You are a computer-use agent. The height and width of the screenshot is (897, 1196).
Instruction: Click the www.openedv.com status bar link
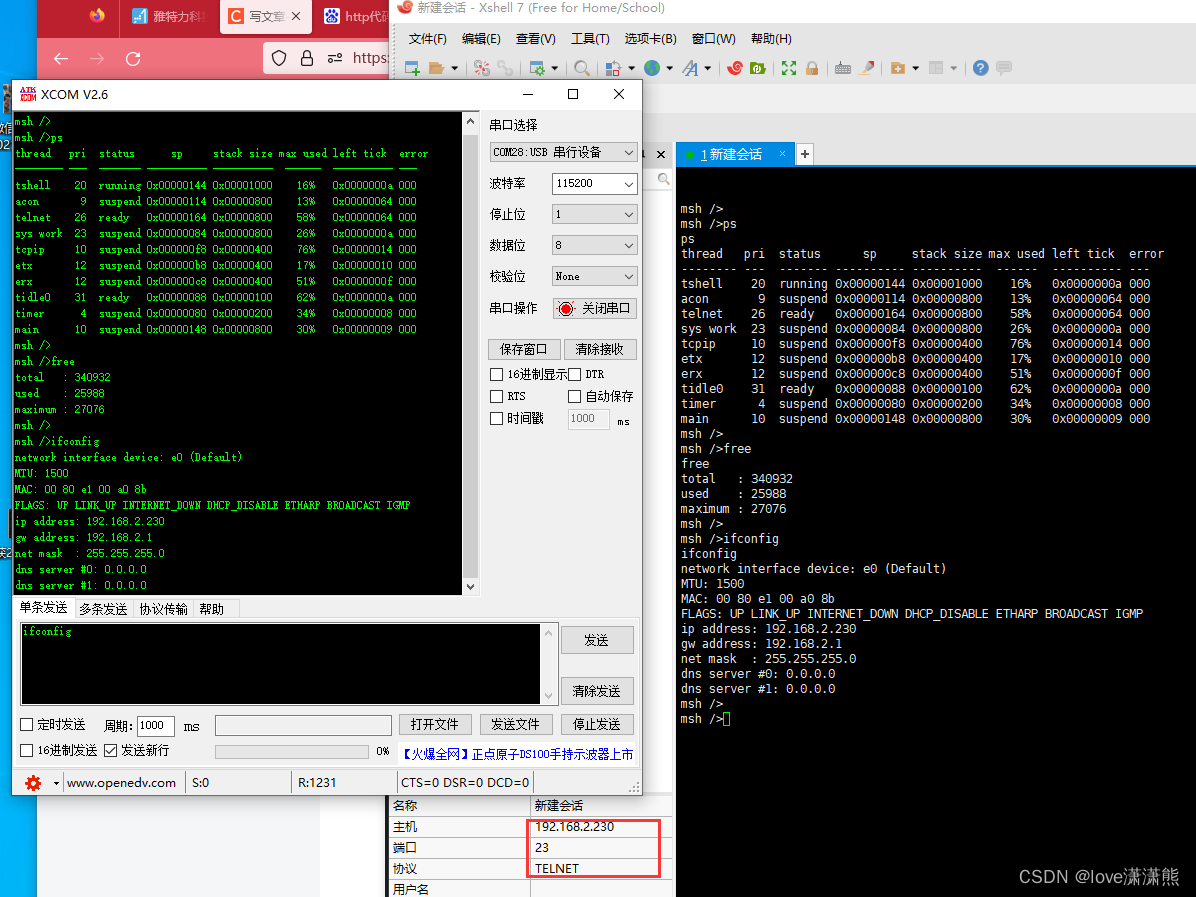tap(121, 783)
